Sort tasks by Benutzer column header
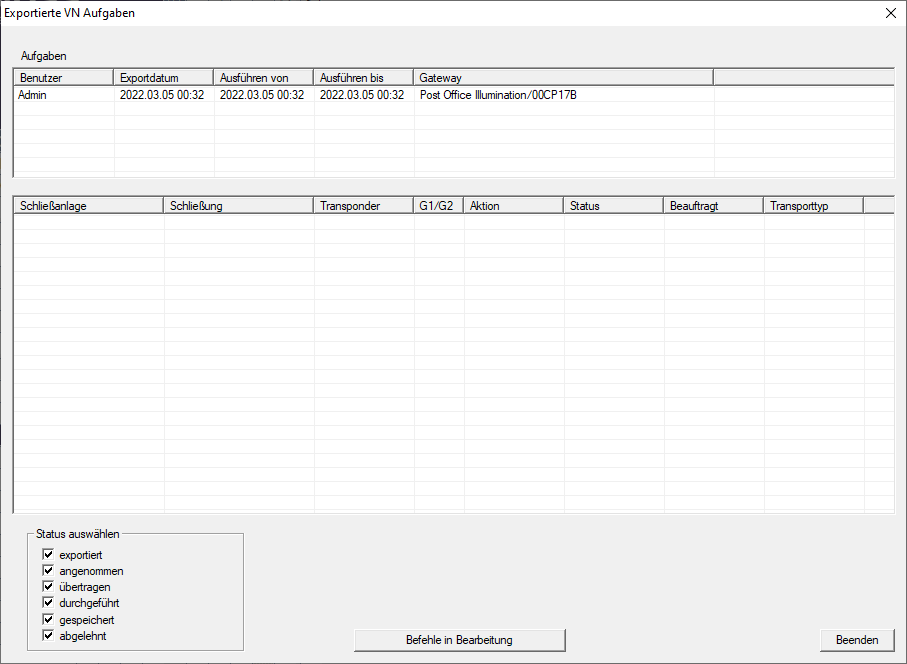 click(64, 77)
